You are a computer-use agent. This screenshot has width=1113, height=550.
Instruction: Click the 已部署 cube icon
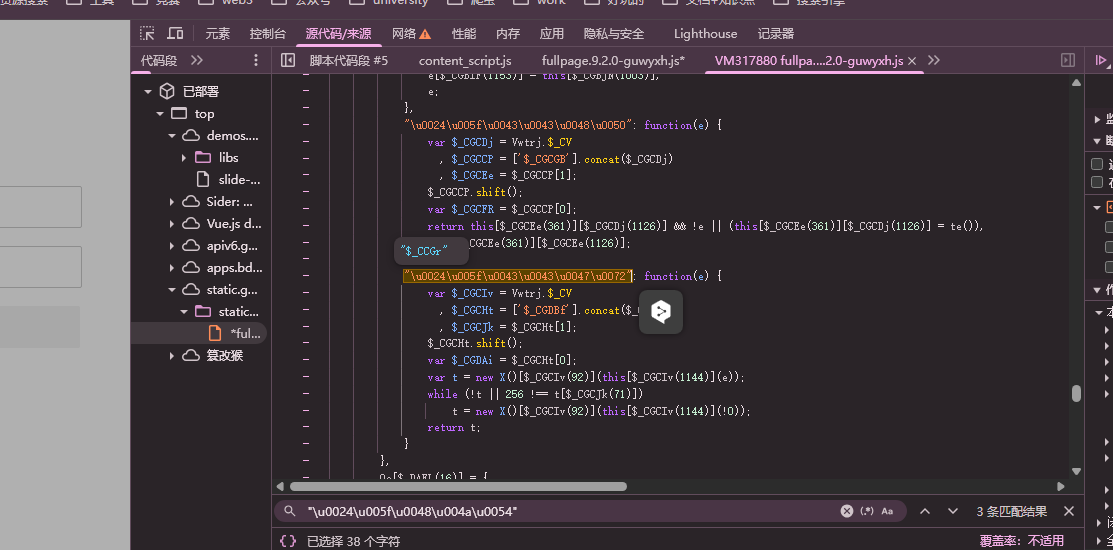[x=166, y=91]
